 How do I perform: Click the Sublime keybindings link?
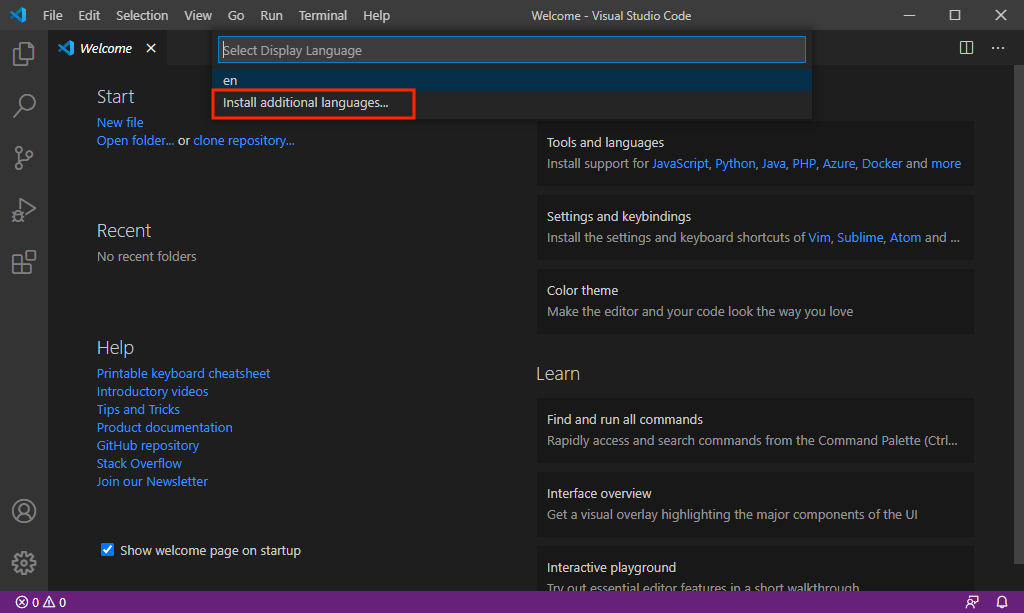[x=859, y=238]
